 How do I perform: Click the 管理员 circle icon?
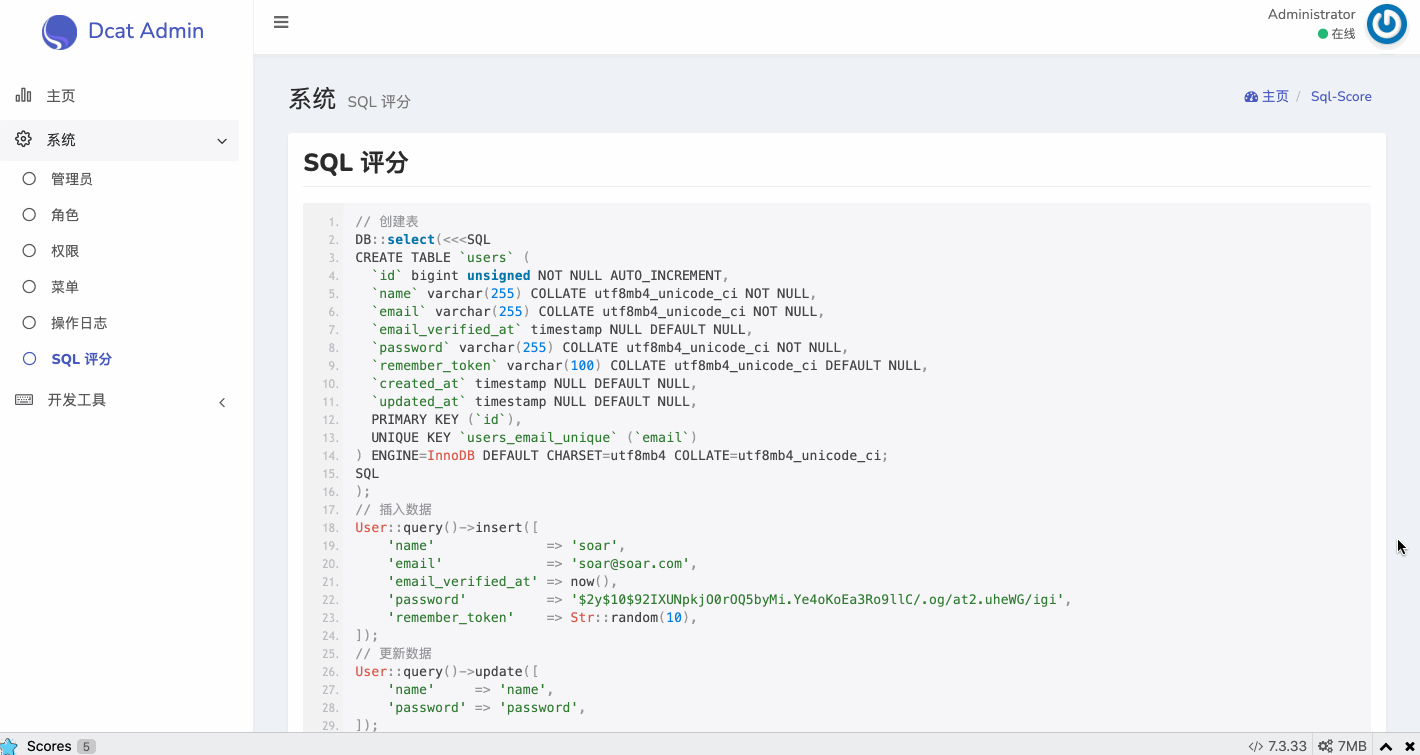point(29,178)
